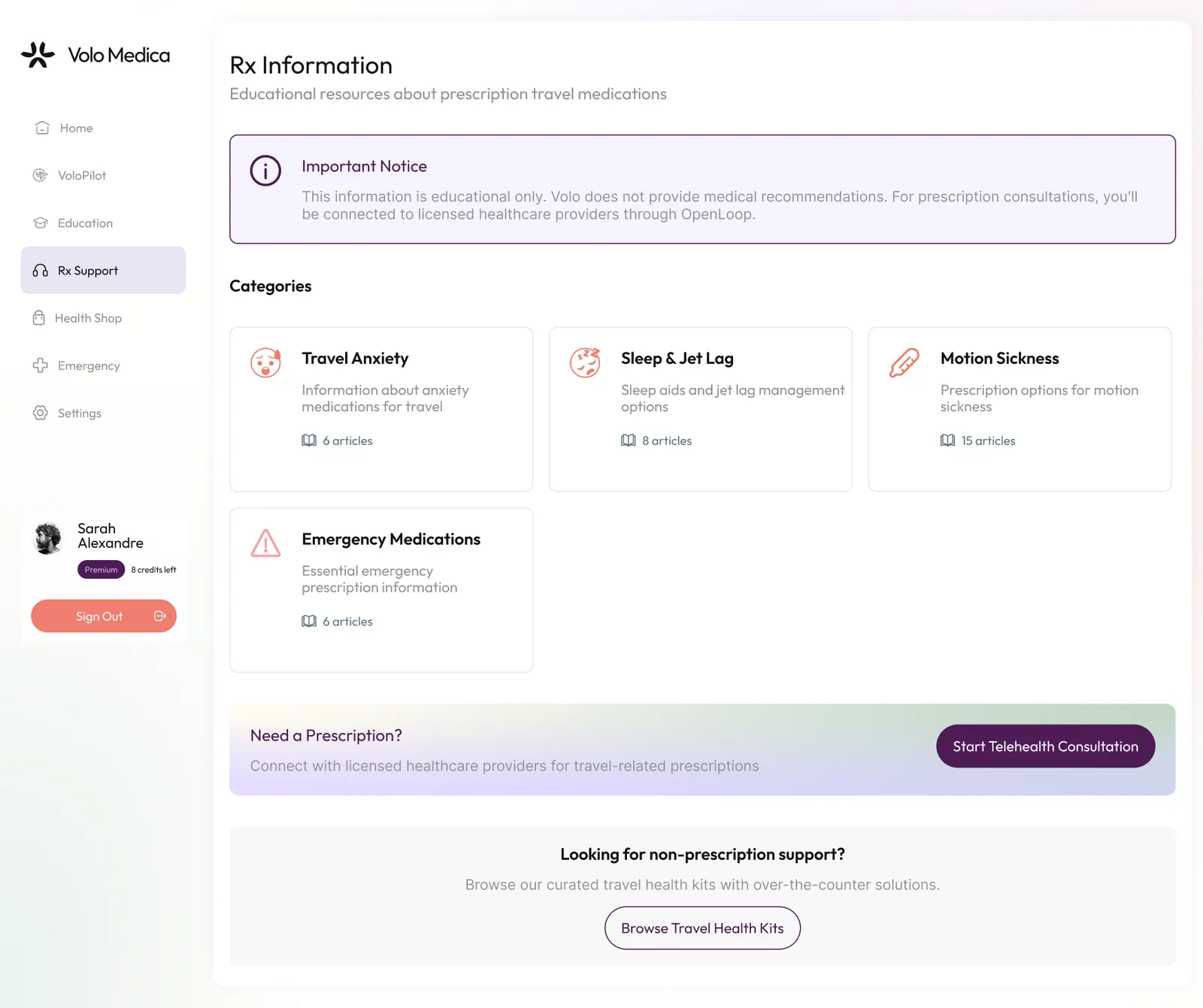The image size is (1203, 1008).
Task: Open the Motion Sickness category title
Action: (1000, 359)
